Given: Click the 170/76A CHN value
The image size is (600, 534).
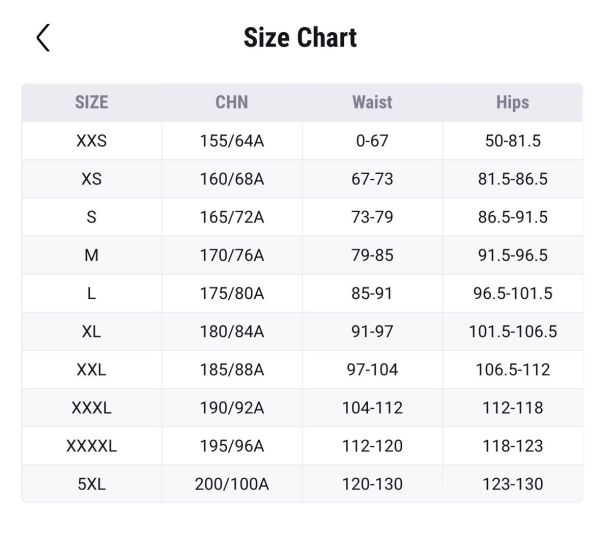Looking at the screenshot, I should tap(232, 255).
